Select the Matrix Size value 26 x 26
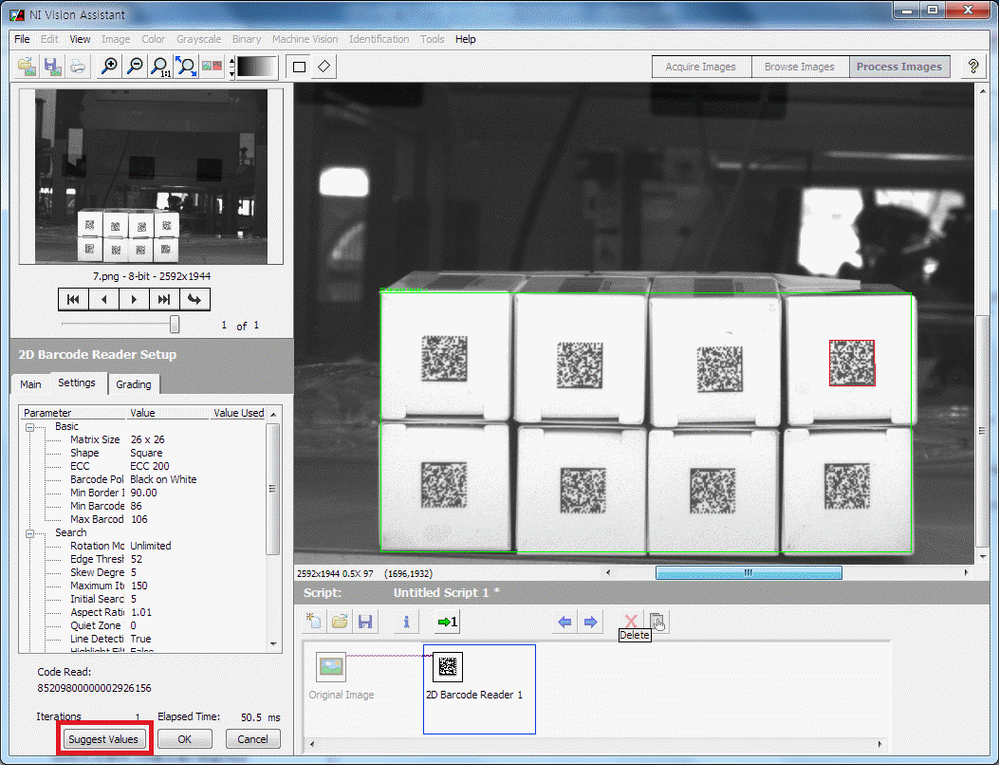 coord(147,440)
